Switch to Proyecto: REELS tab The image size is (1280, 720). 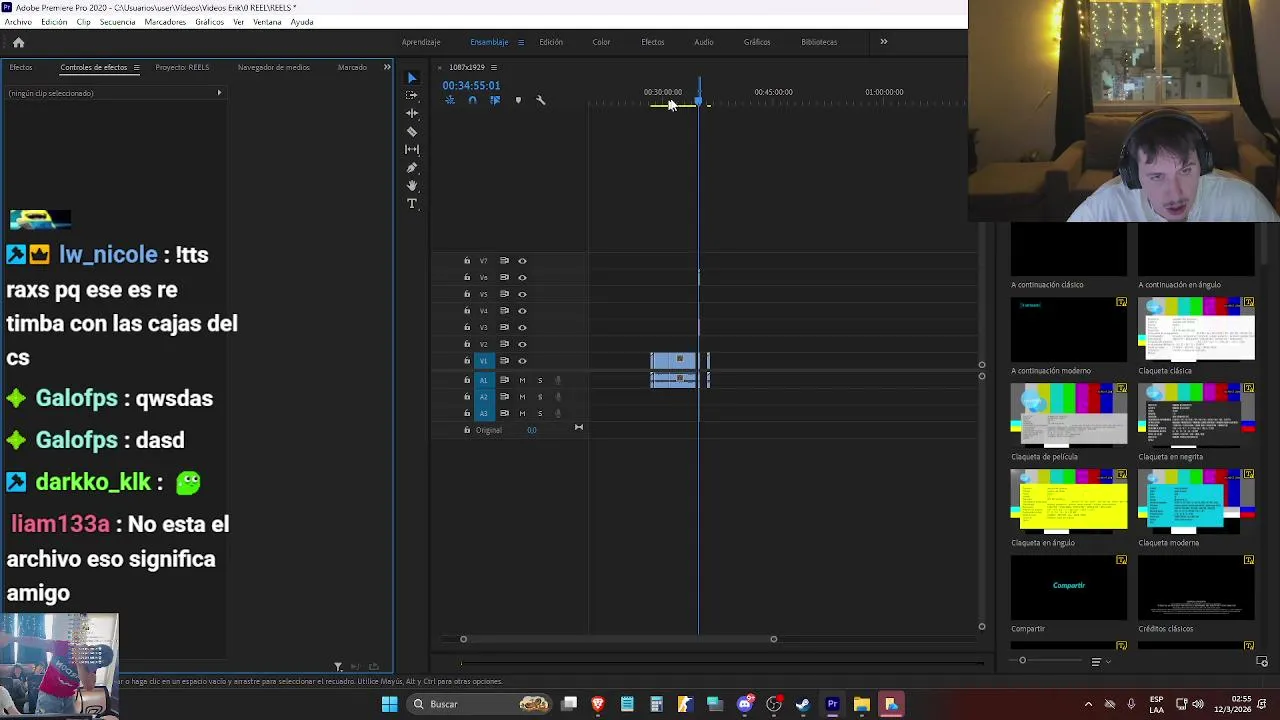point(182,67)
